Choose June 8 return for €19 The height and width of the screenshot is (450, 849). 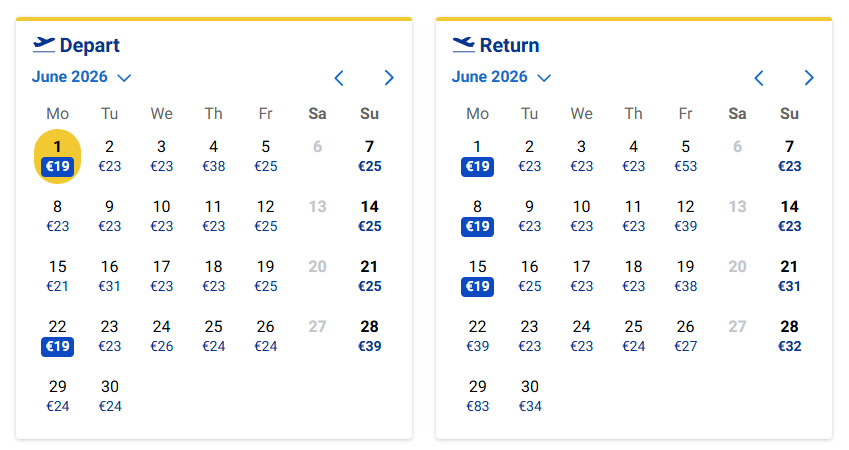point(478,216)
